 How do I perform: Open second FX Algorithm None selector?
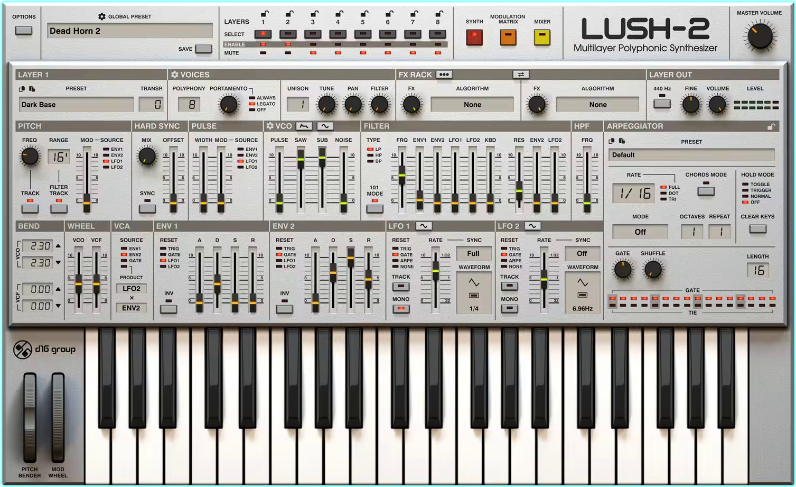point(598,105)
